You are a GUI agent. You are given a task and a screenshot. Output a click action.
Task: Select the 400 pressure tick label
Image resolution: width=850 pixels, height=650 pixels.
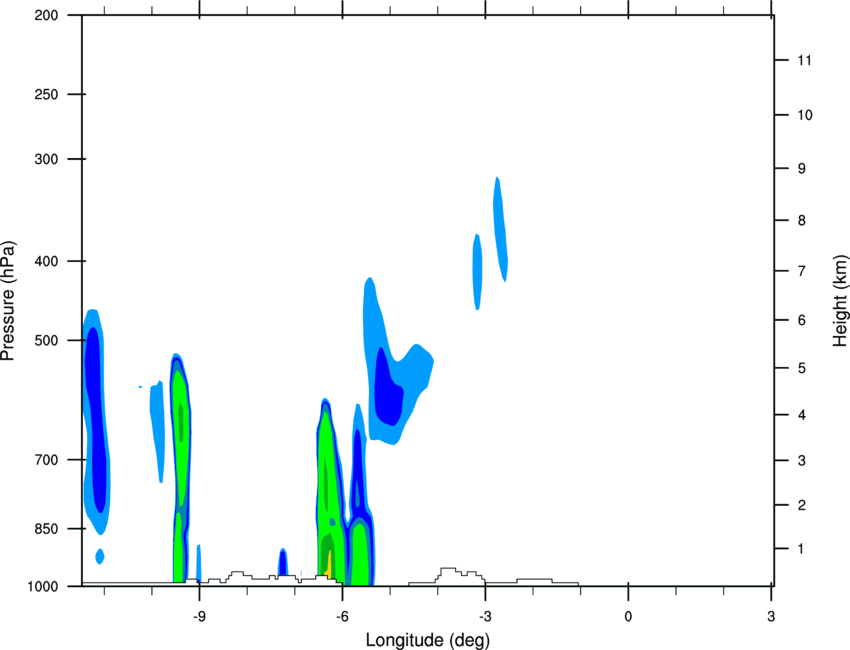[47, 261]
